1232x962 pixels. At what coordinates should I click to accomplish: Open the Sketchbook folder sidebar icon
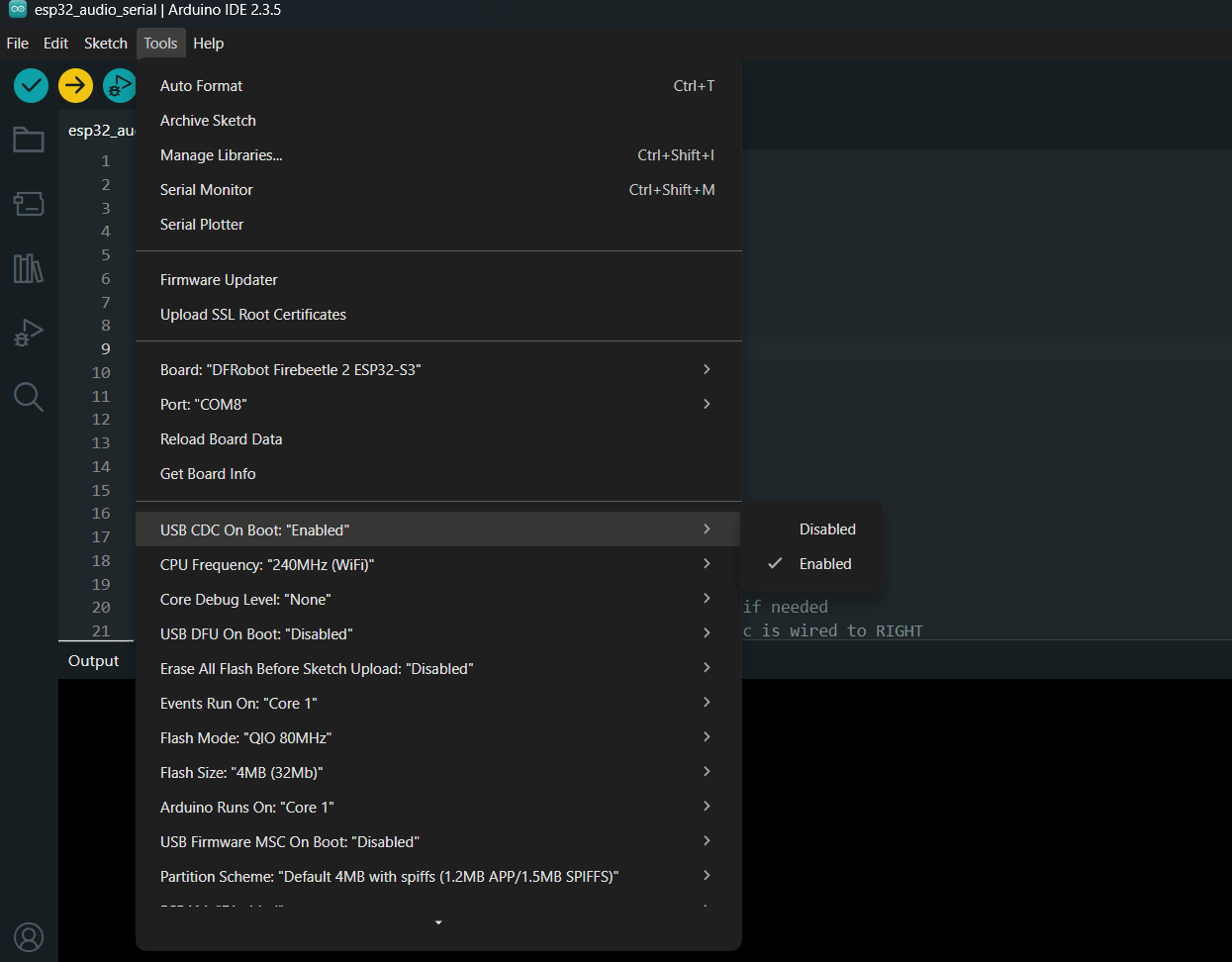tap(29, 140)
